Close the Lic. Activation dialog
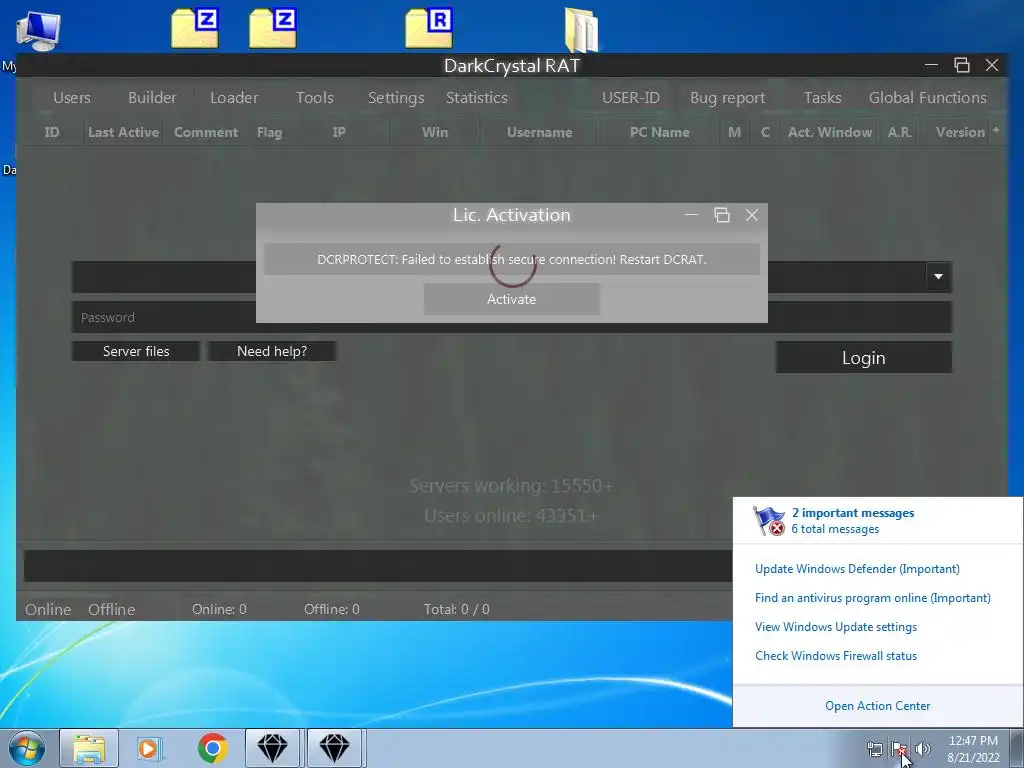 (x=752, y=215)
